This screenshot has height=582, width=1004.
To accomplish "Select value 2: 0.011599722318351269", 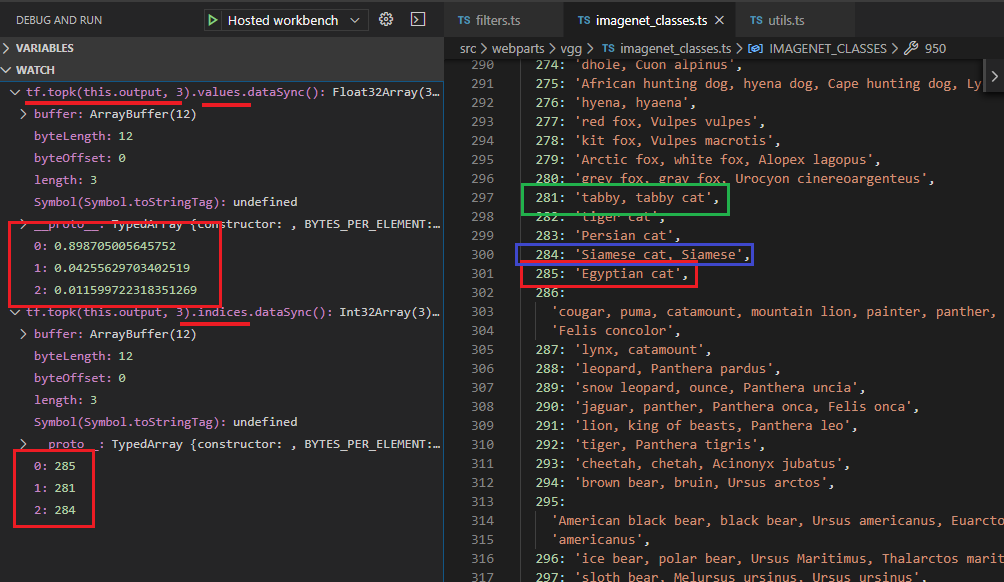I will (115, 290).
